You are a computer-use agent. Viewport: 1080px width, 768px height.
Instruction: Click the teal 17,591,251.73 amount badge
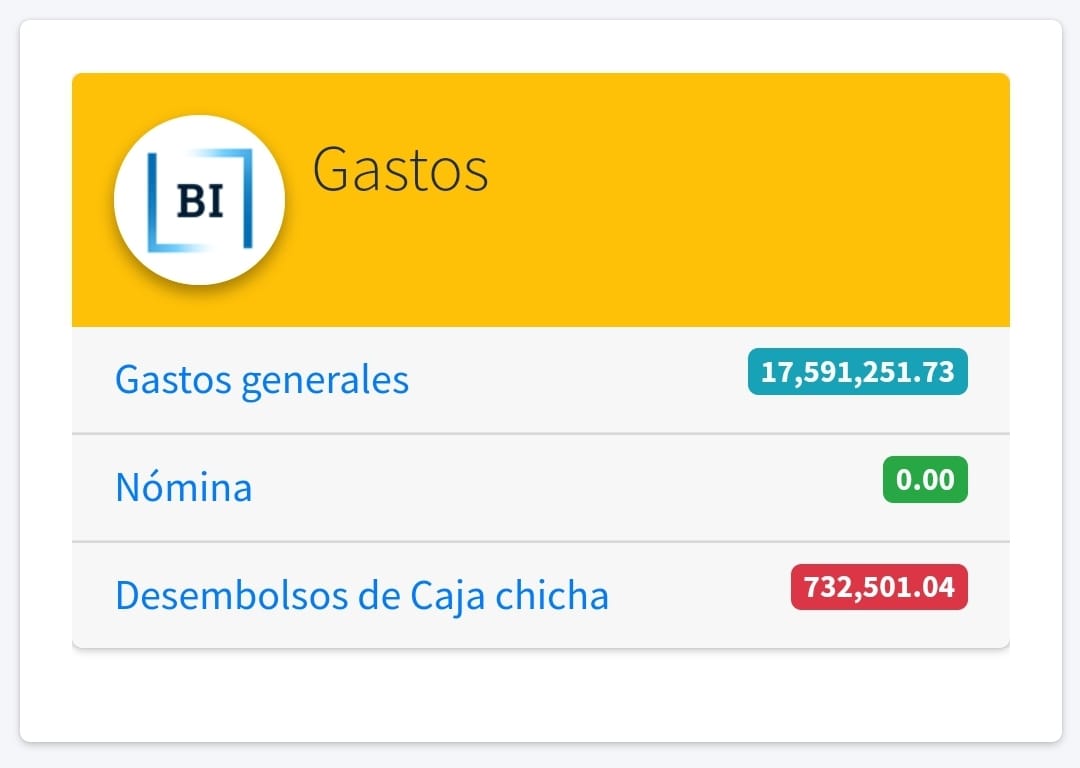point(858,372)
